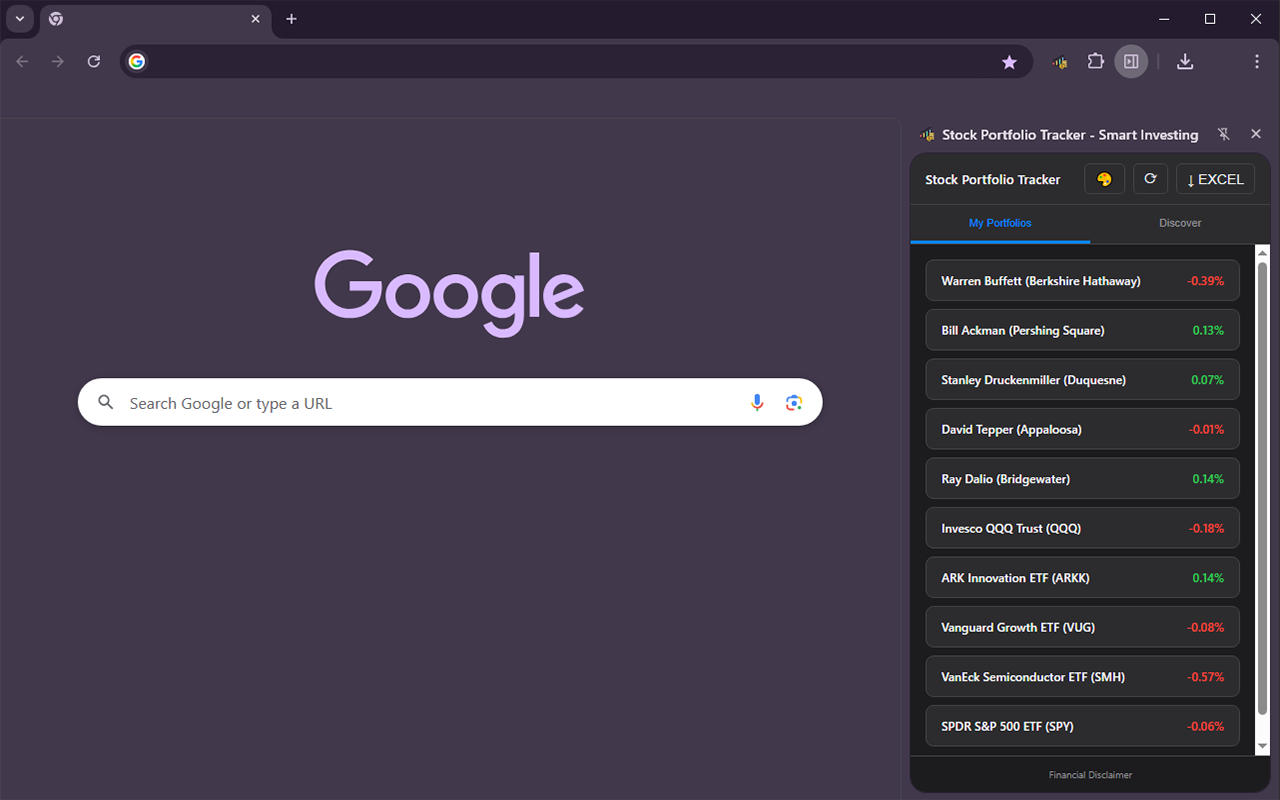Click the magnifier icon in Google search box
The height and width of the screenshot is (800, 1280).
106,403
